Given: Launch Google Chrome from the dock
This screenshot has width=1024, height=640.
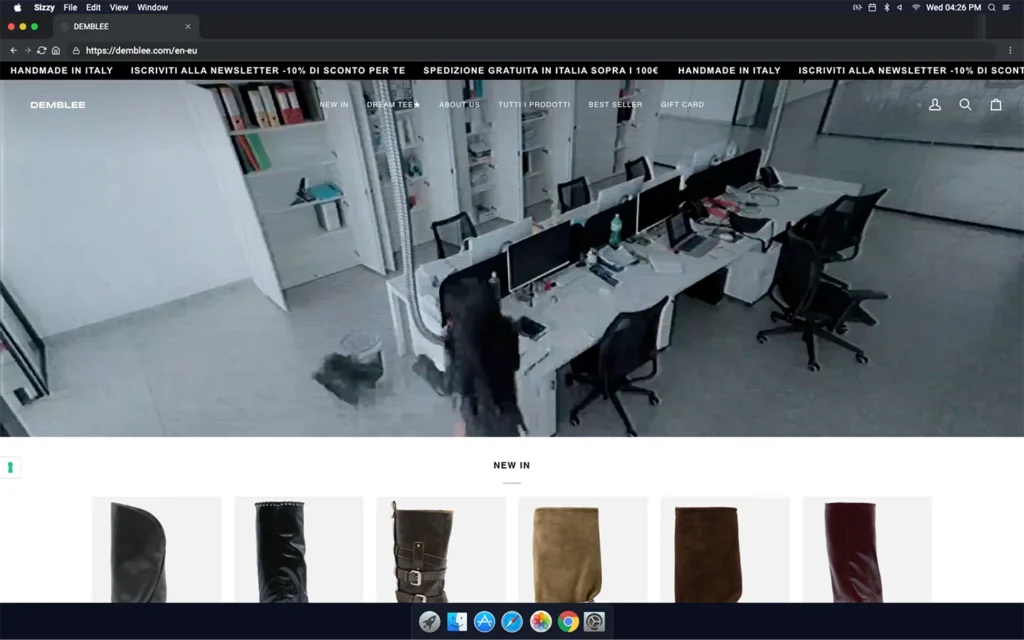Looking at the screenshot, I should tap(568, 622).
